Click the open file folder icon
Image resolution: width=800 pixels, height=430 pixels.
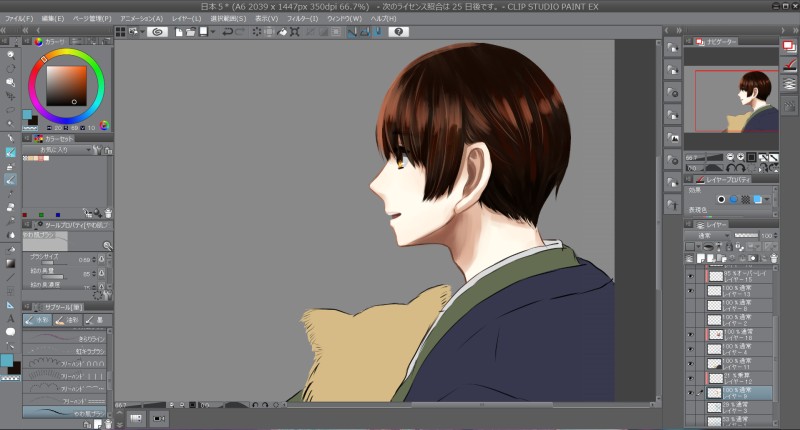[x=190, y=32]
